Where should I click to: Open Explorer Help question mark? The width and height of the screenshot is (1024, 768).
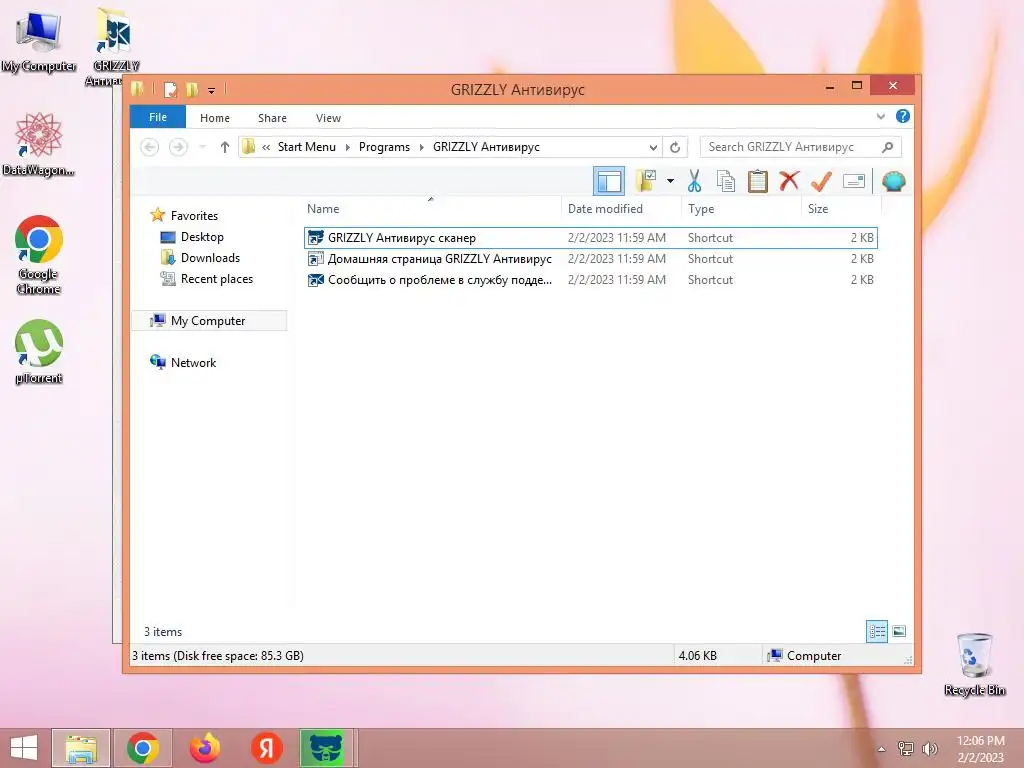click(903, 116)
